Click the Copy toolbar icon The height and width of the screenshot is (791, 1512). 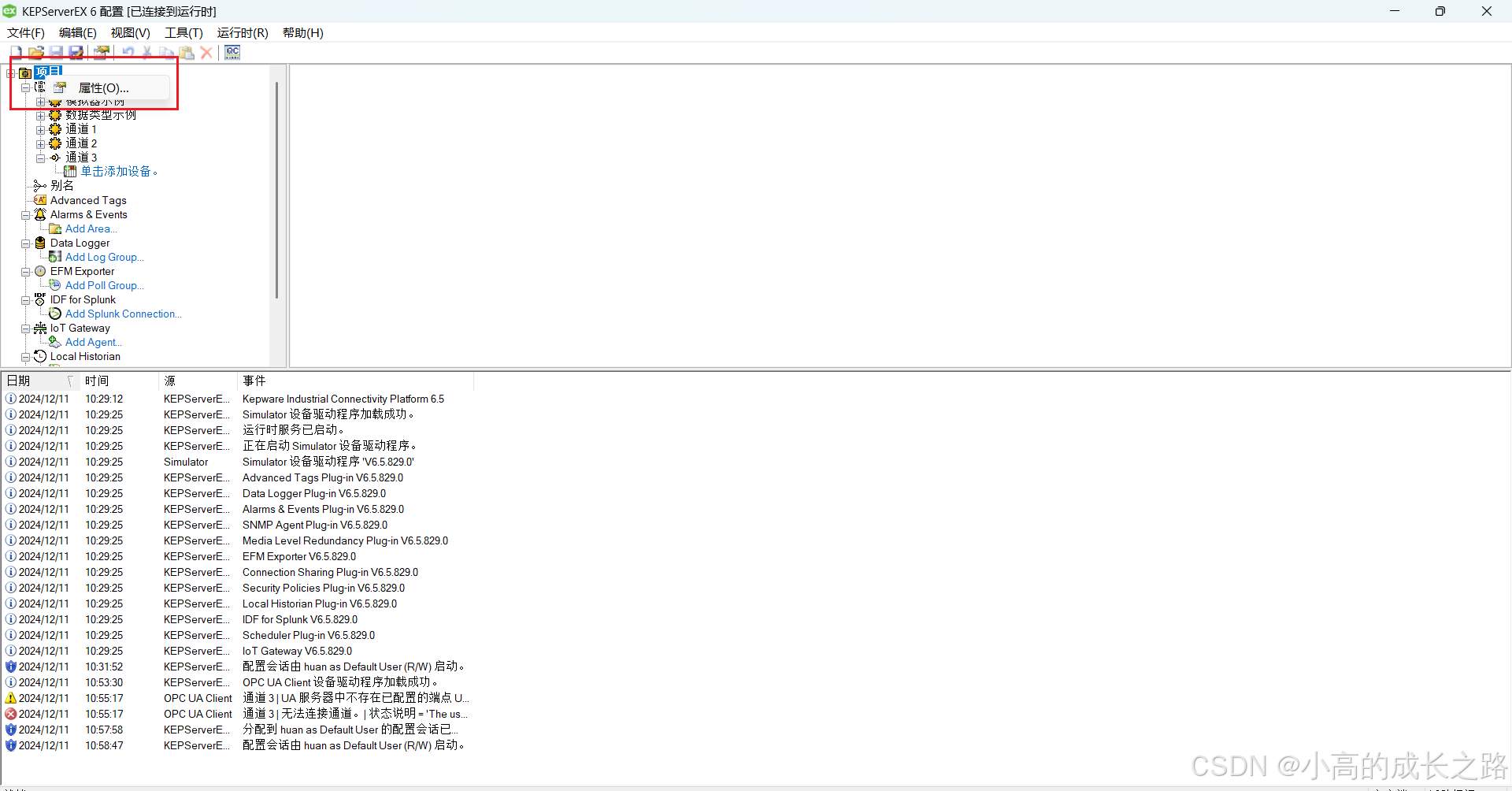167,52
